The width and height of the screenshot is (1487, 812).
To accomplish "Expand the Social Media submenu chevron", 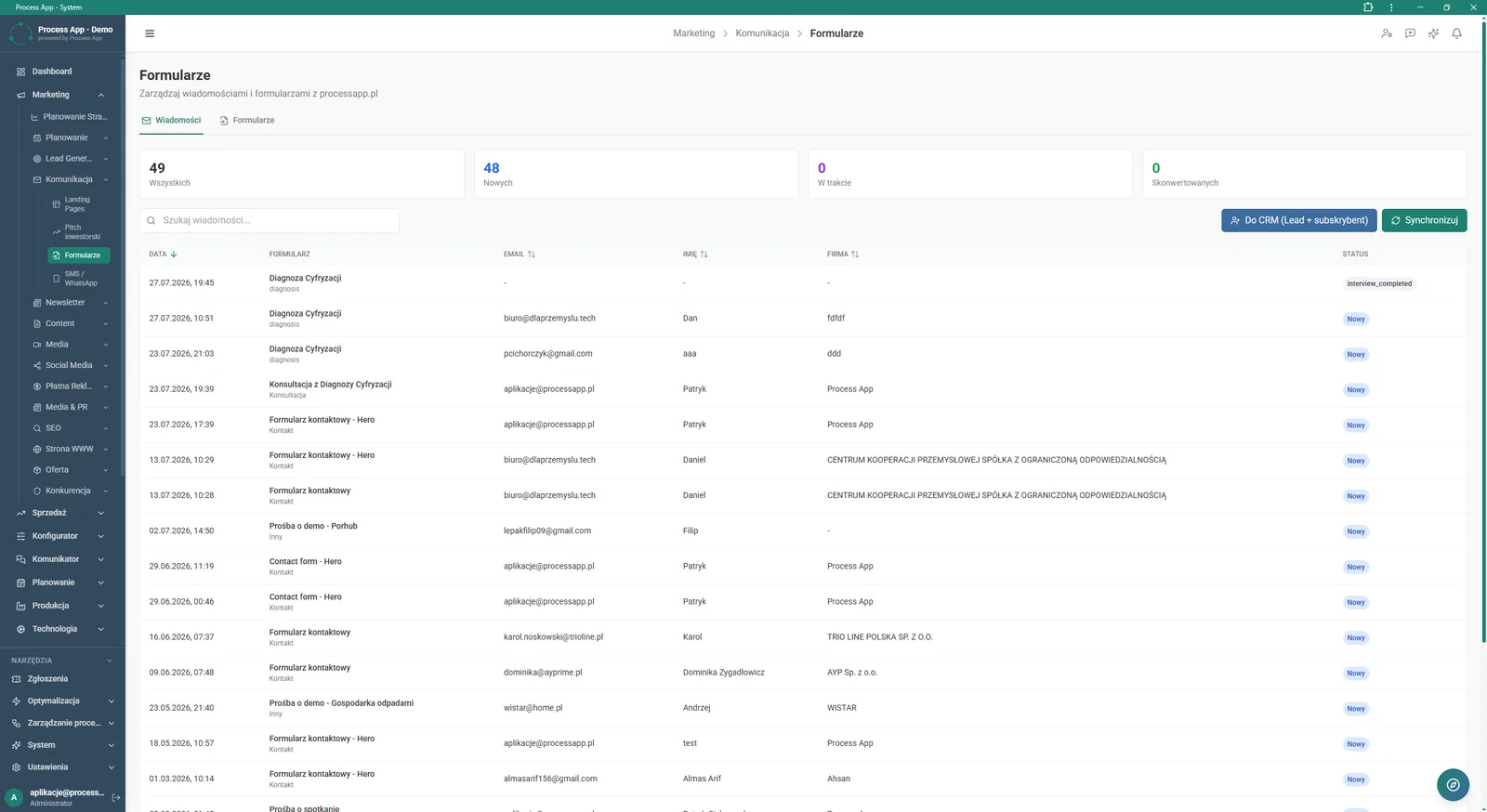I will 105,365.
